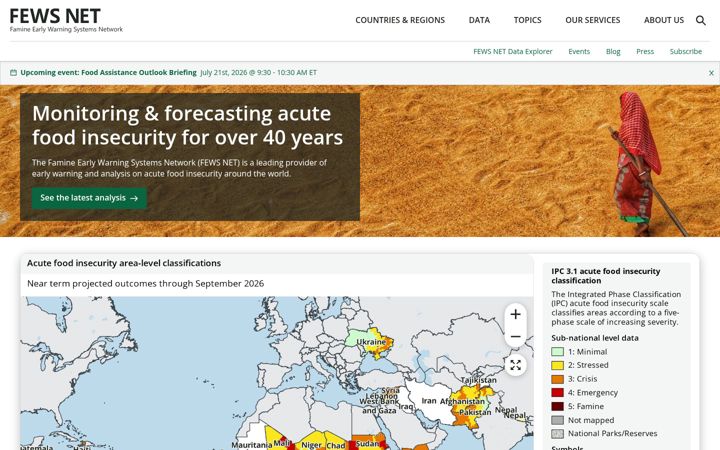Go to FEWS NET Data Explorer

(512, 51)
